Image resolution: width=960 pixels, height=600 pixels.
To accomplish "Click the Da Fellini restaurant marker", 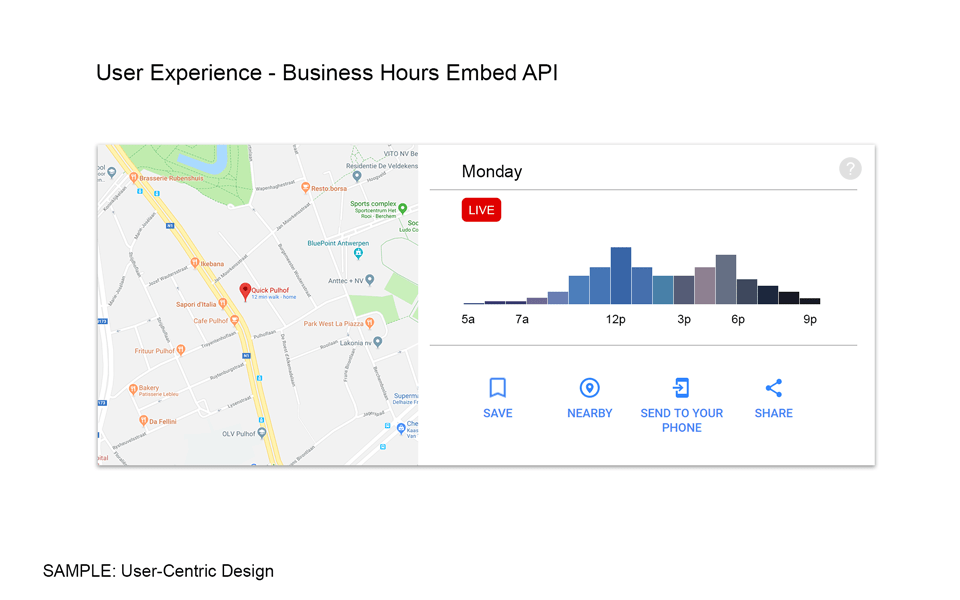I will [143, 420].
